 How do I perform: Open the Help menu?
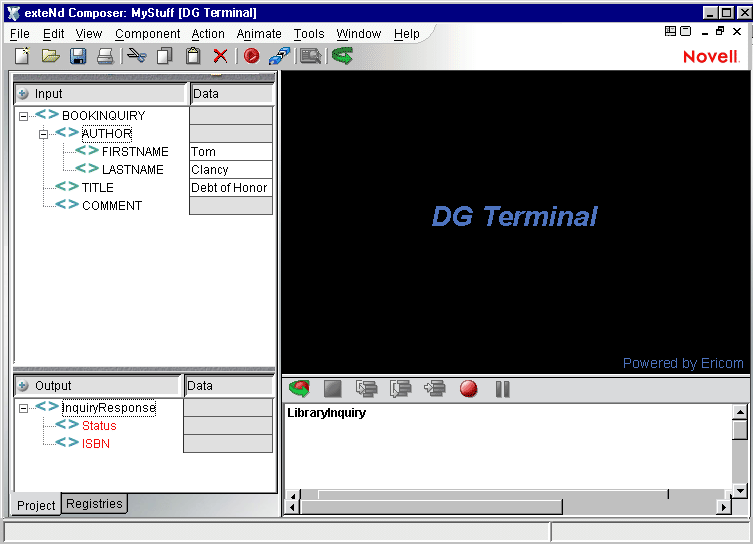pyautogui.click(x=407, y=34)
